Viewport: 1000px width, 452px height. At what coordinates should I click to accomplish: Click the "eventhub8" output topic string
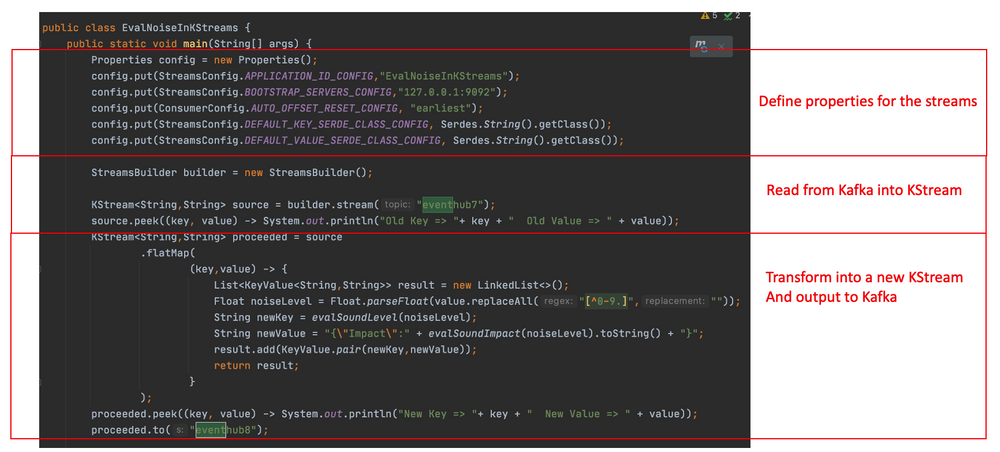tap(225, 430)
